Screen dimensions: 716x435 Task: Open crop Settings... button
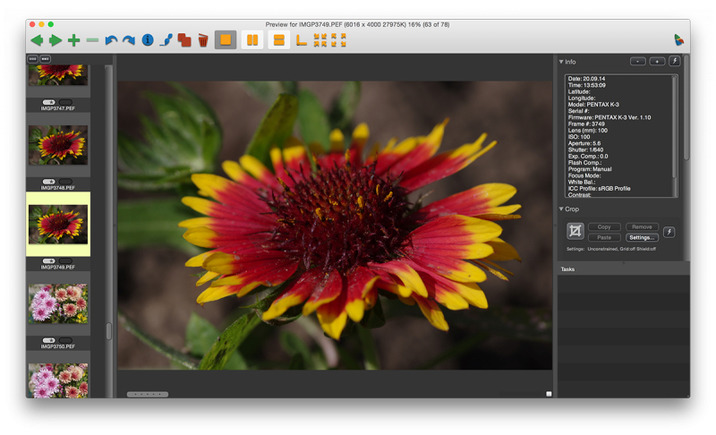pos(641,238)
